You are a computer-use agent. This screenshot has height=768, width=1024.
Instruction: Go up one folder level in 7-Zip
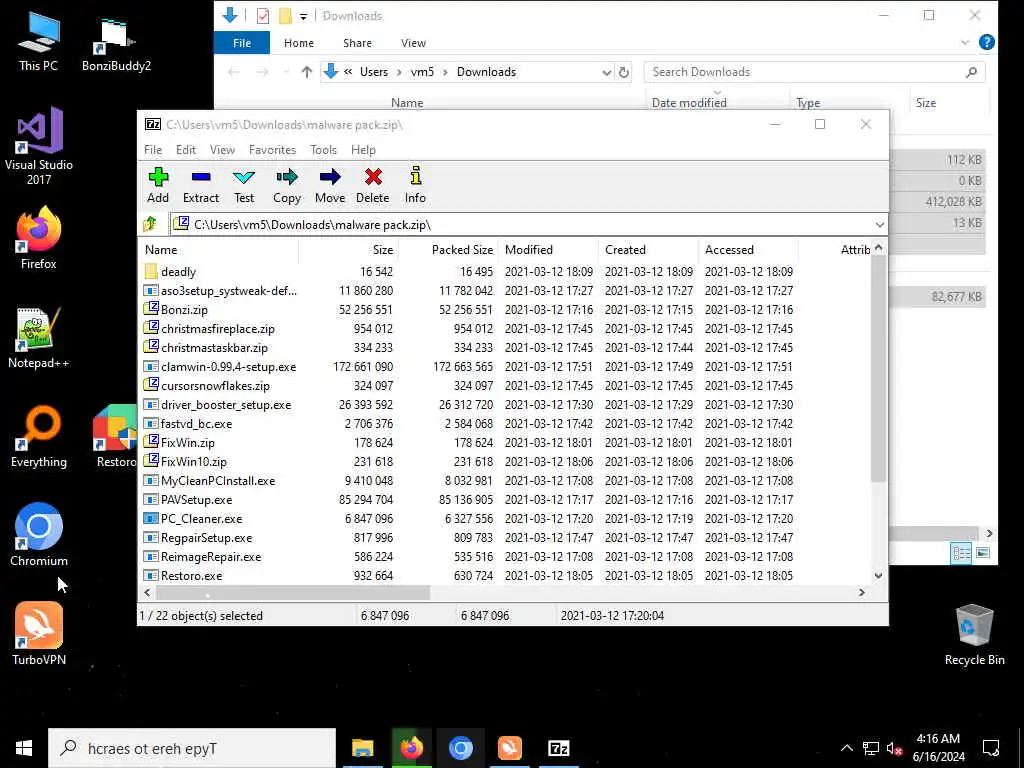click(150, 224)
